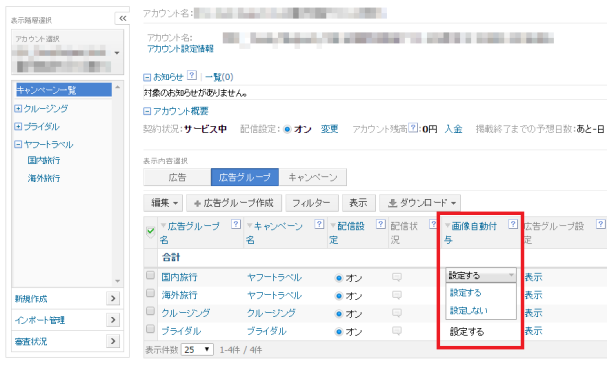607x368 pixels.
Task: Click 表示 link in ブライダル row
Action: (533, 331)
